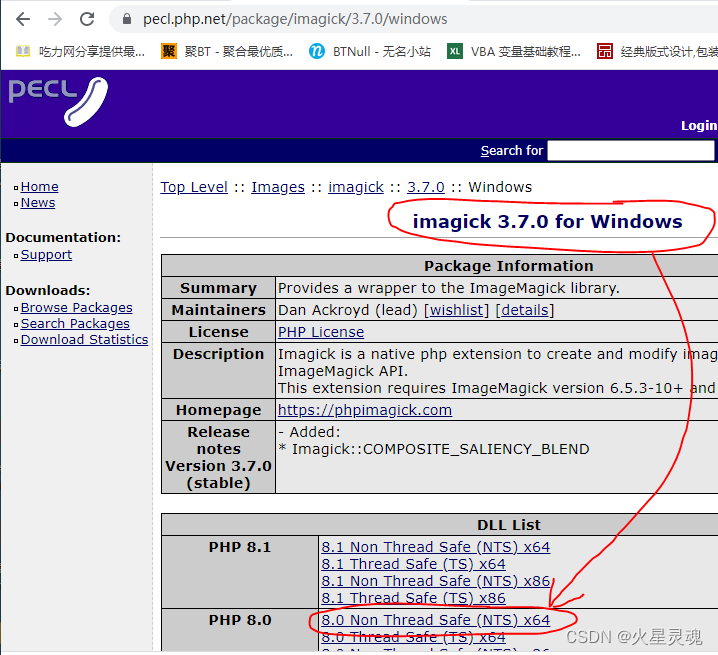The width and height of the screenshot is (718, 655).
Task: Click the 'Documentation:' sidebar heading
Action: [x=63, y=238]
